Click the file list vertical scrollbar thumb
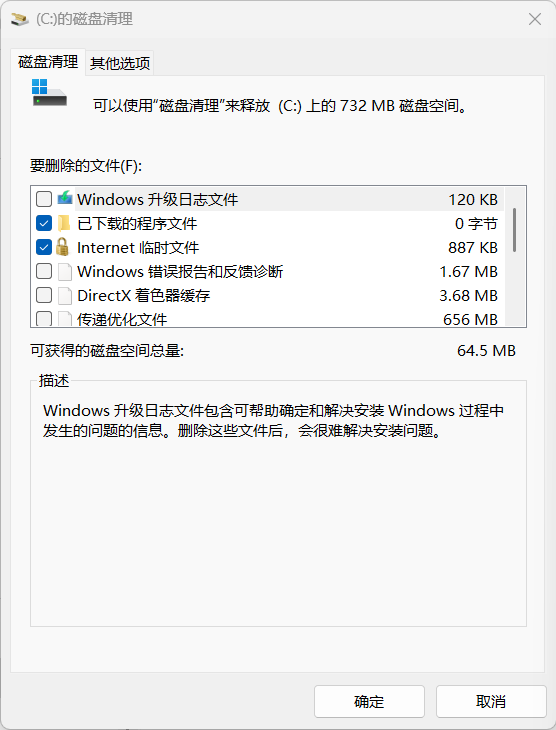The width and height of the screenshot is (556, 730). [x=515, y=230]
